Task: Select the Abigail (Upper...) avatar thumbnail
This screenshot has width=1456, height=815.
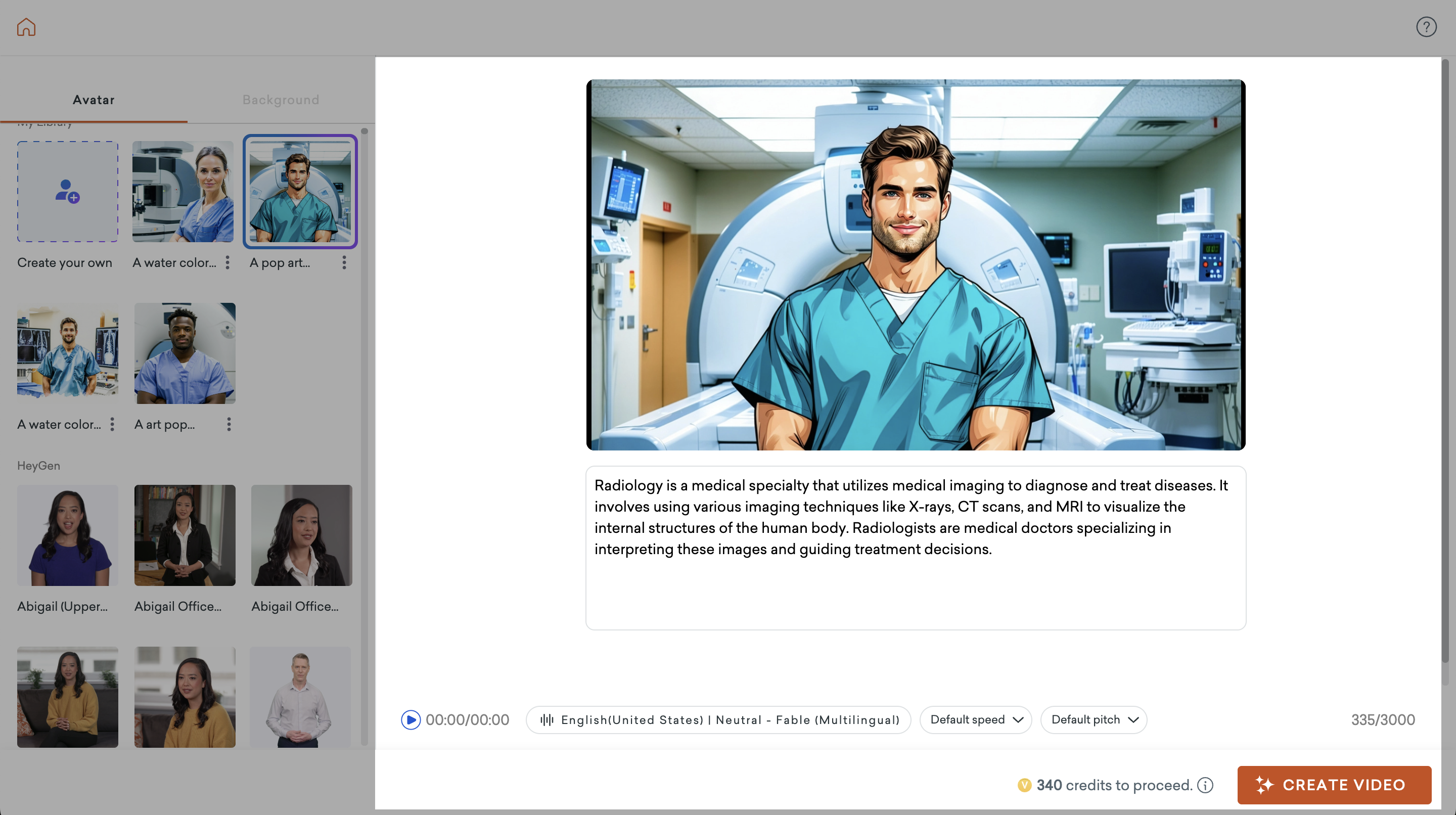Action: point(67,535)
